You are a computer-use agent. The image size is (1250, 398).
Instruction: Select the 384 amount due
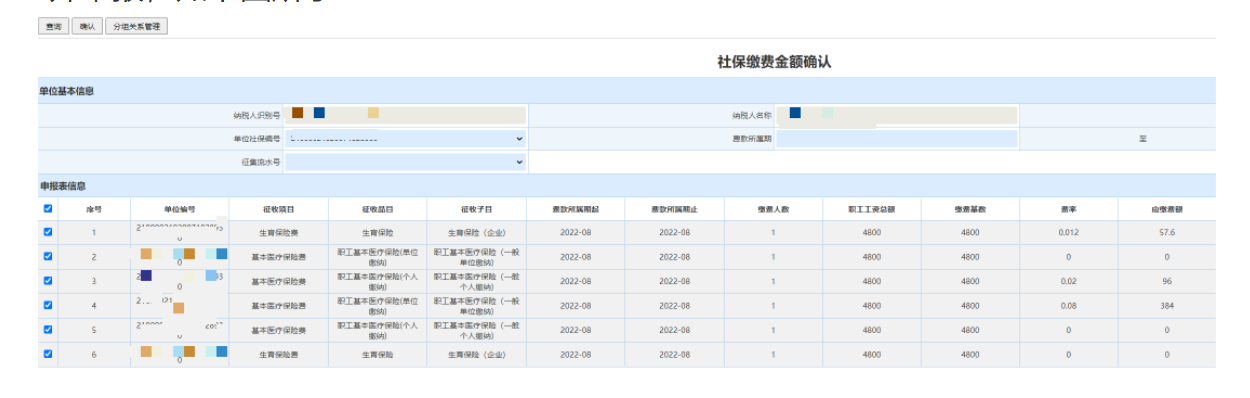pyautogui.click(x=1166, y=305)
